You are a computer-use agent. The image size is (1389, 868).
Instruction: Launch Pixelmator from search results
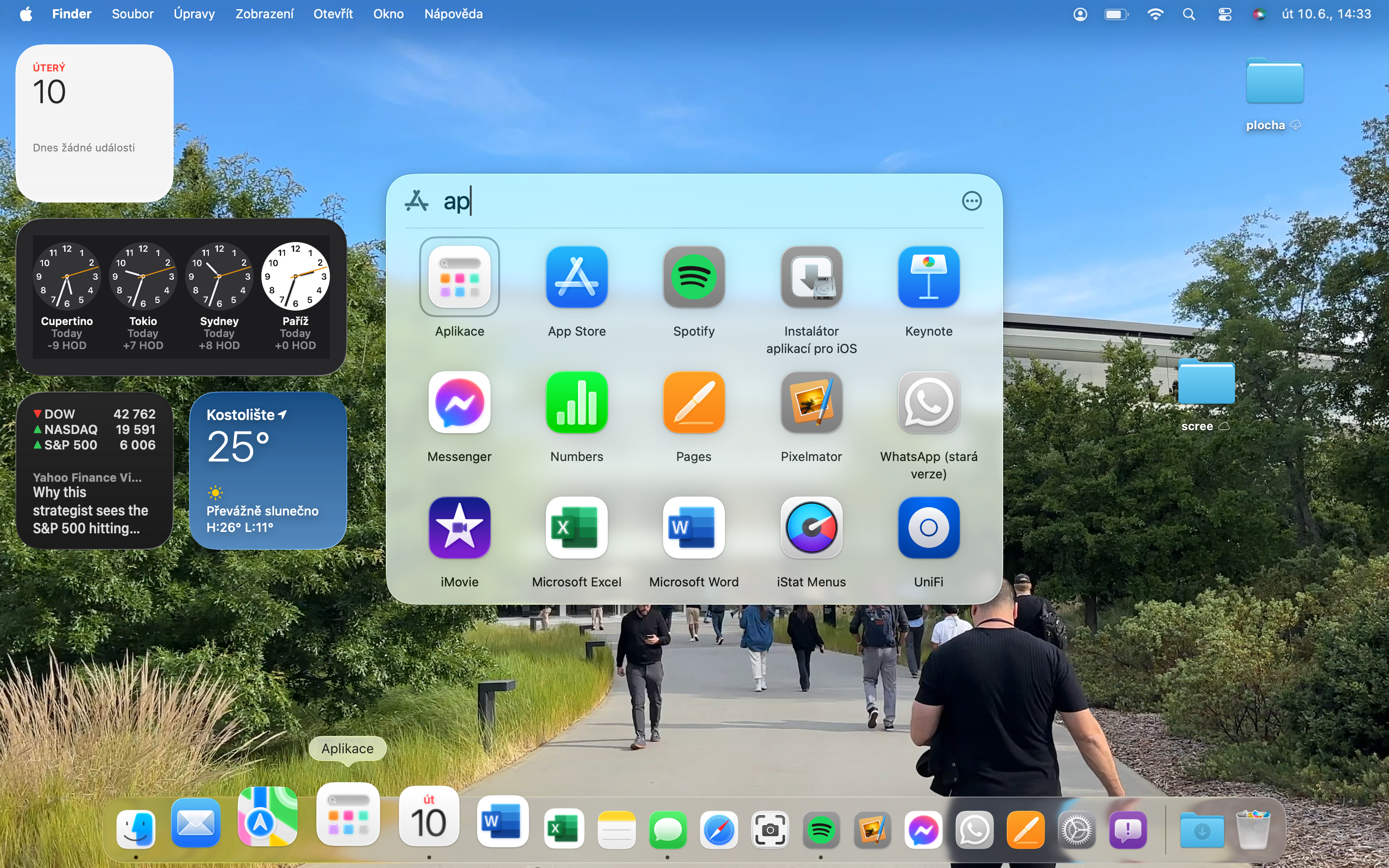coord(811,403)
